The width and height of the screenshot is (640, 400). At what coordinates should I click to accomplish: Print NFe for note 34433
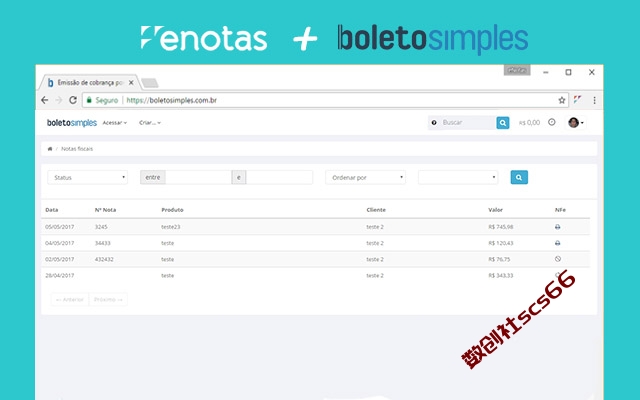[x=558, y=243]
